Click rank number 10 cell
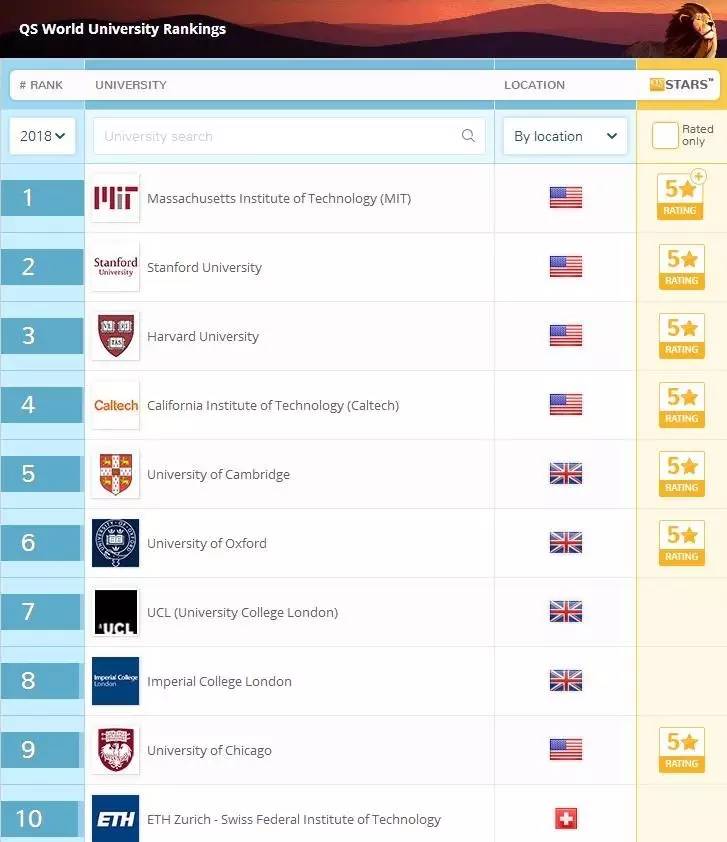Viewport: 727px width, 842px height. coord(40,818)
